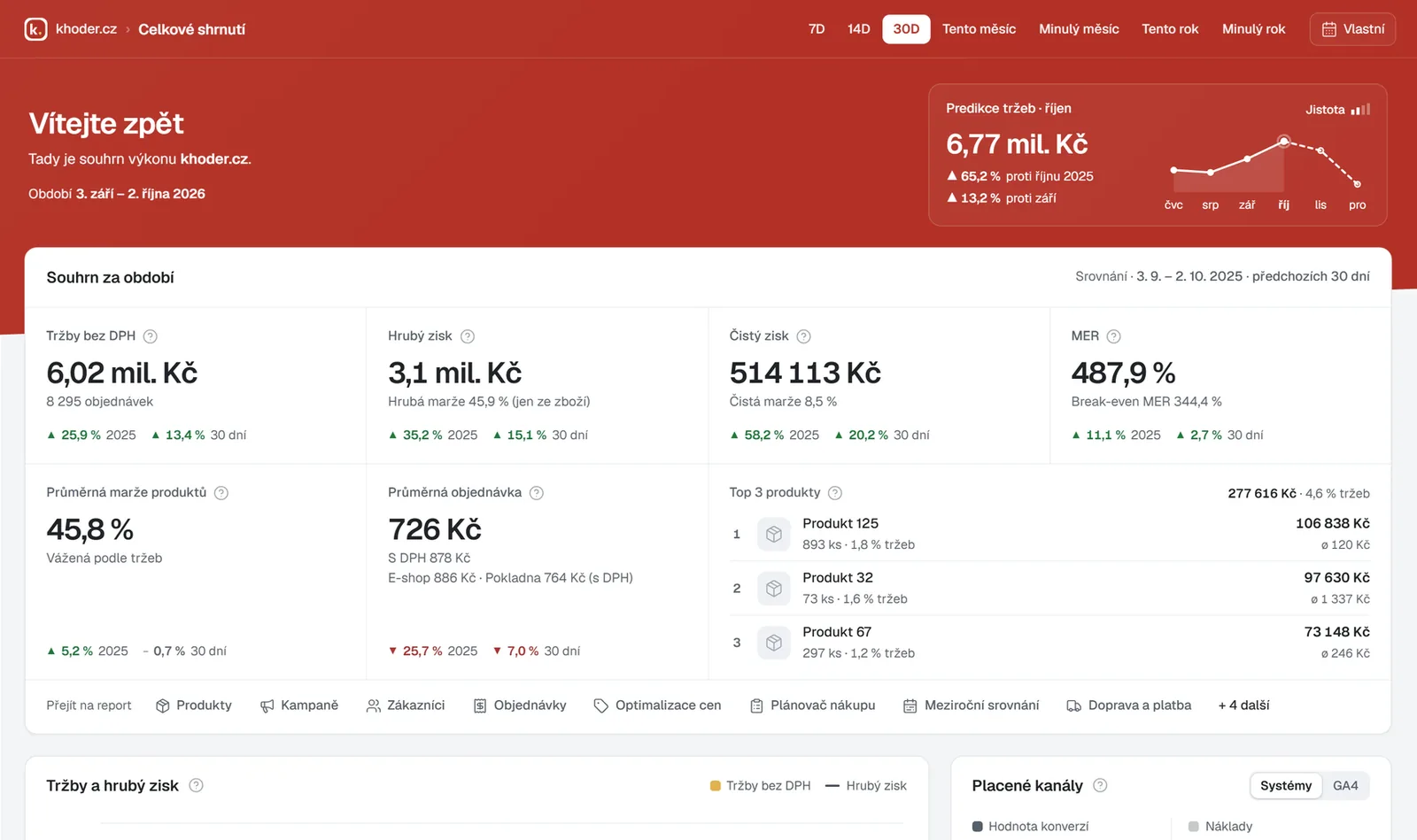The width and height of the screenshot is (1417, 840).
Task: Open help icon next to Tržby bez DPH
Action: point(151,336)
